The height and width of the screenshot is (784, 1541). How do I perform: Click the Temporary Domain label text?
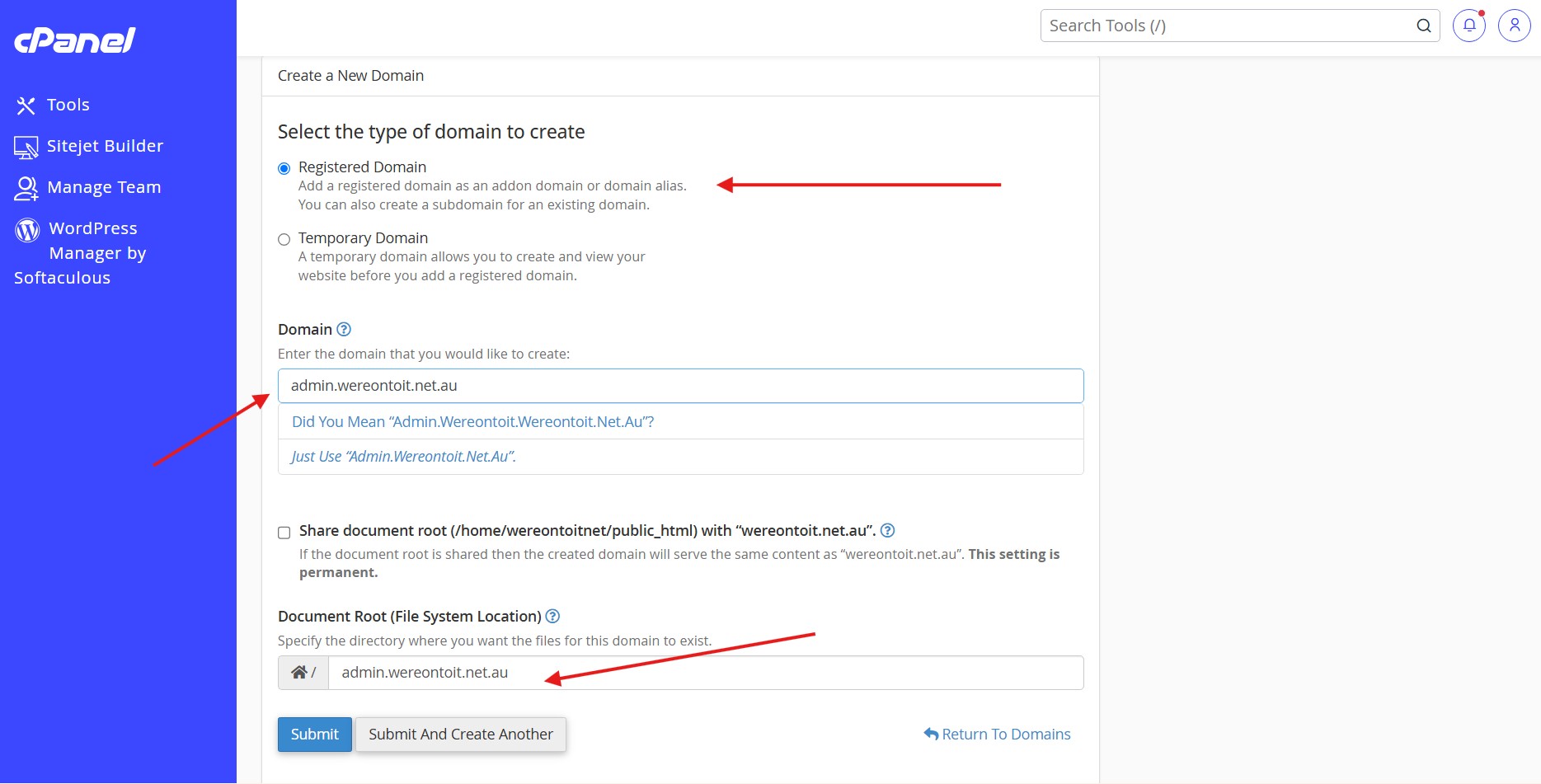pos(364,238)
